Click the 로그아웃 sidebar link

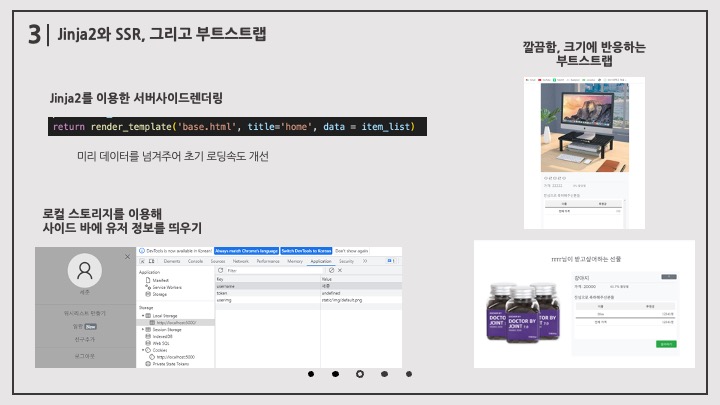point(84,356)
